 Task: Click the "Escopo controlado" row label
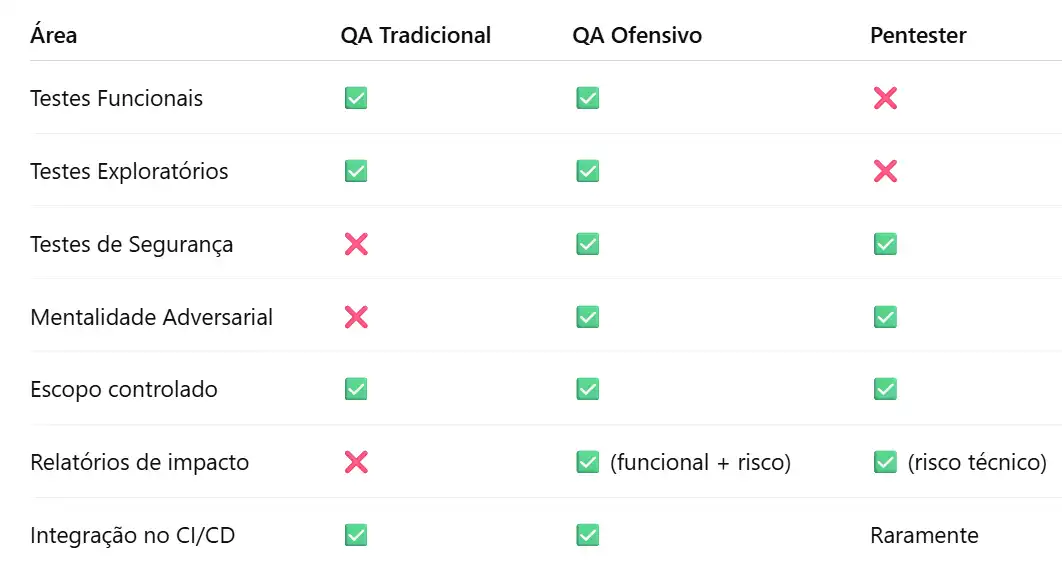pos(124,390)
